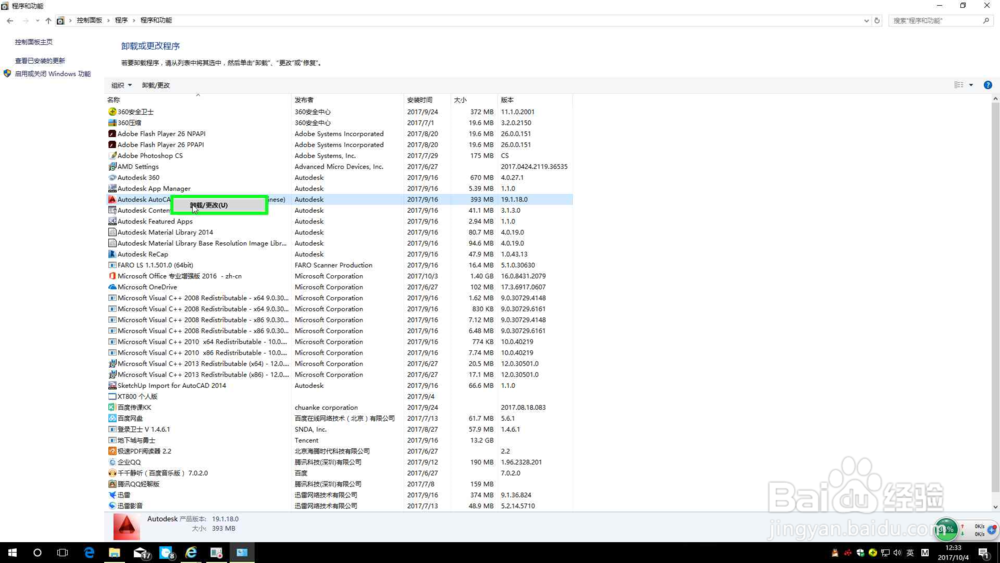Select the 地下城与勇士 row
Image resolution: width=1000 pixels, height=563 pixels.
pyautogui.click(x=339, y=441)
